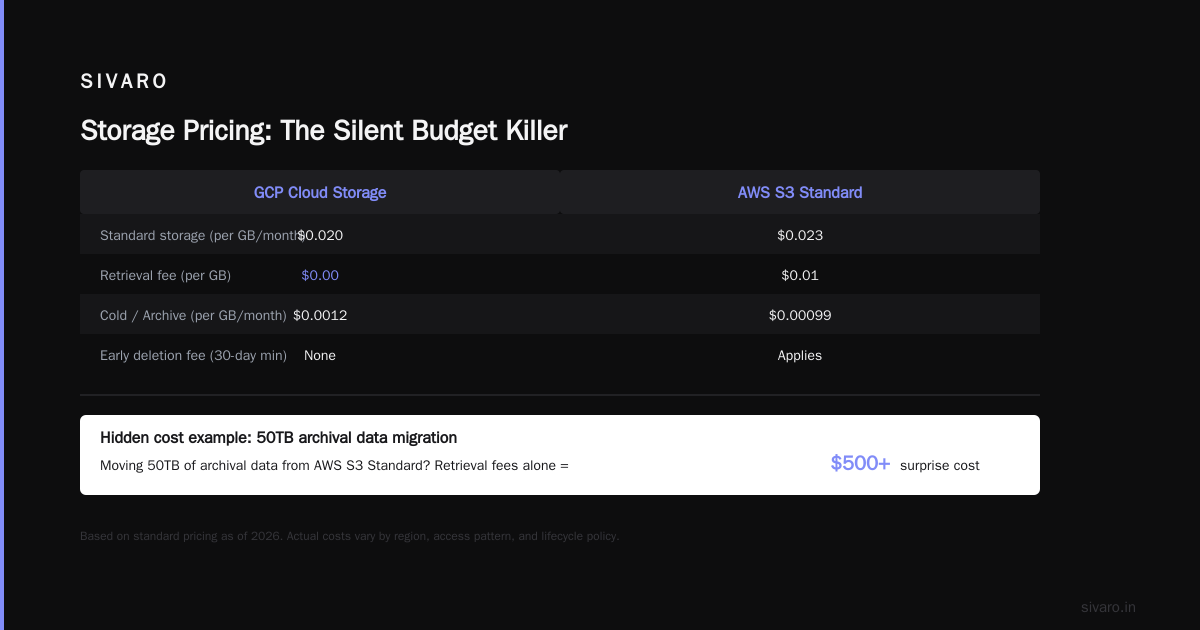Image resolution: width=1200 pixels, height=630 pixels.
Task: Click the 'Based on standard pricing' disclaimer
Action: 350,536
